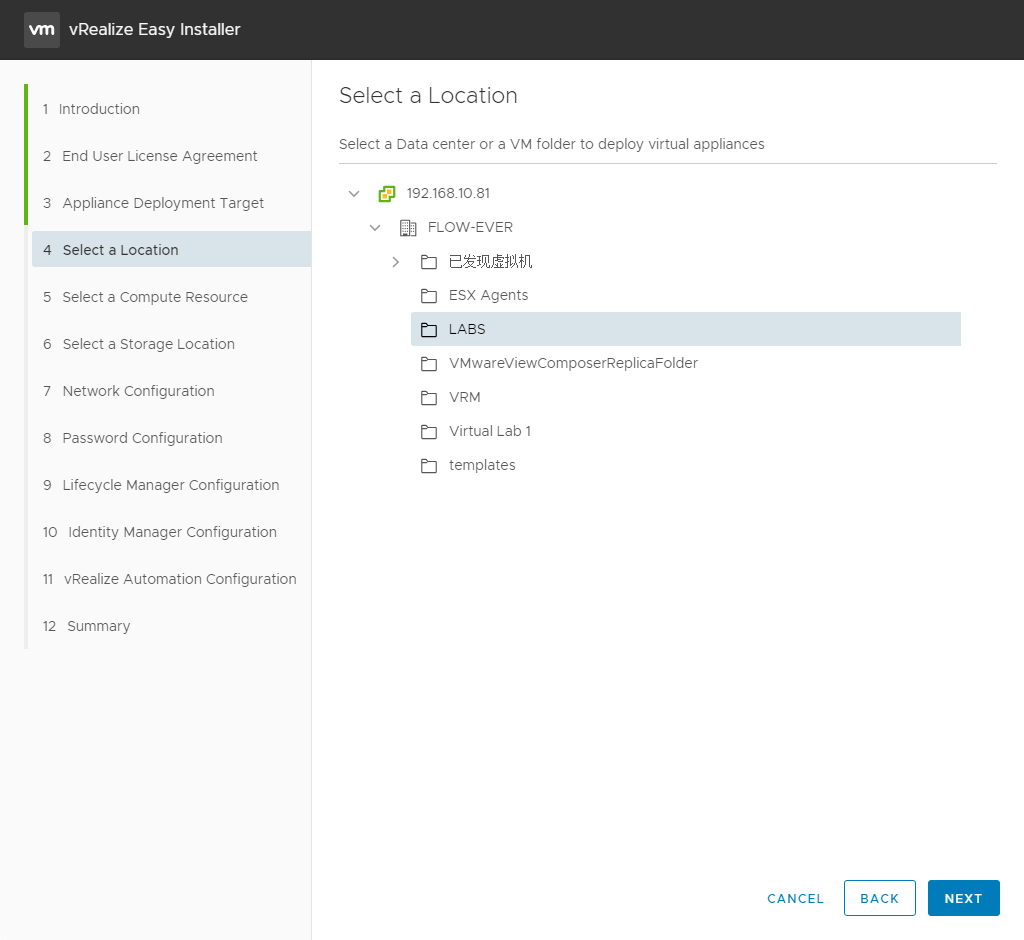Select the LABS folder

click(686, 329)
